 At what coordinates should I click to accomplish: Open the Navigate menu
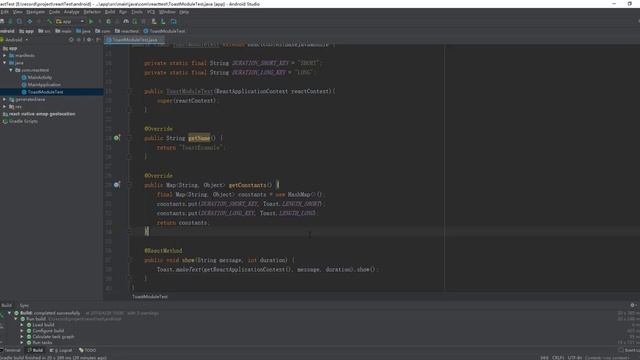tap(36, 12)
